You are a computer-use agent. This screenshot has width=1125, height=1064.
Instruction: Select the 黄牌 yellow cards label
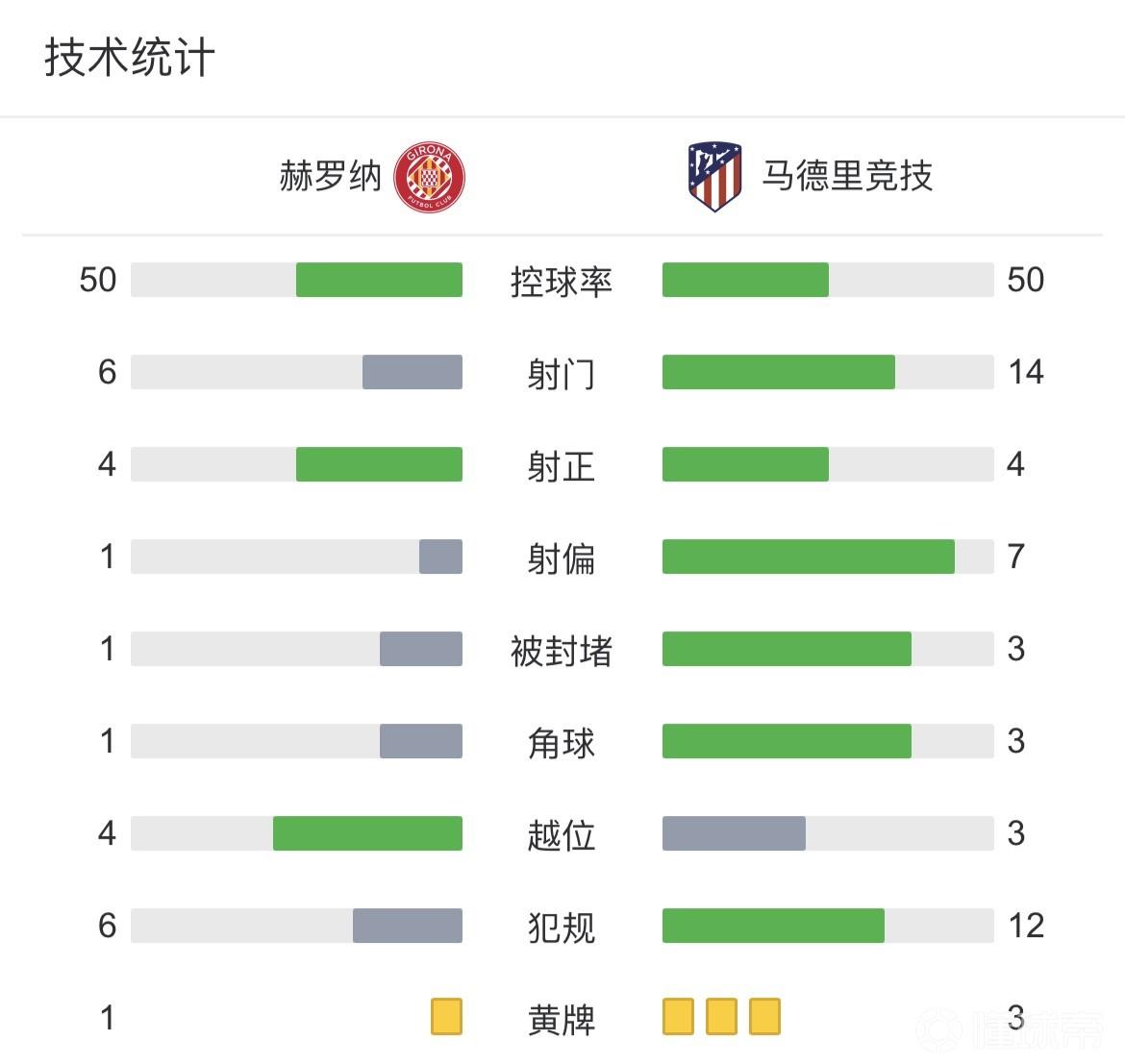[562, 1019]
